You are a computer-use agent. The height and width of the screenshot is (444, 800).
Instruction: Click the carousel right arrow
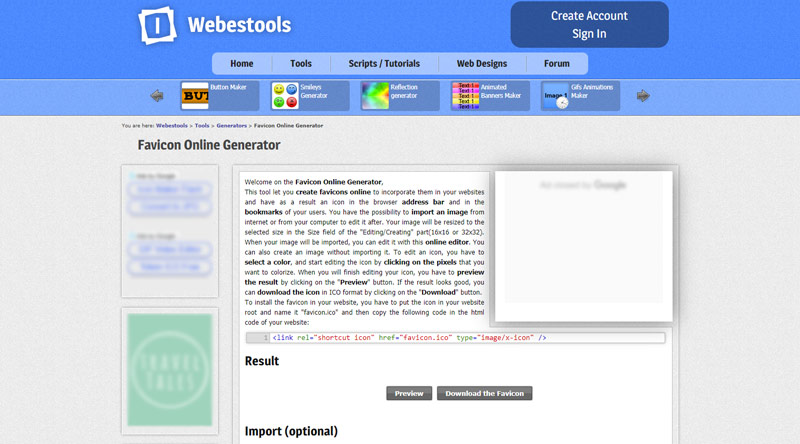click(643, 95)
